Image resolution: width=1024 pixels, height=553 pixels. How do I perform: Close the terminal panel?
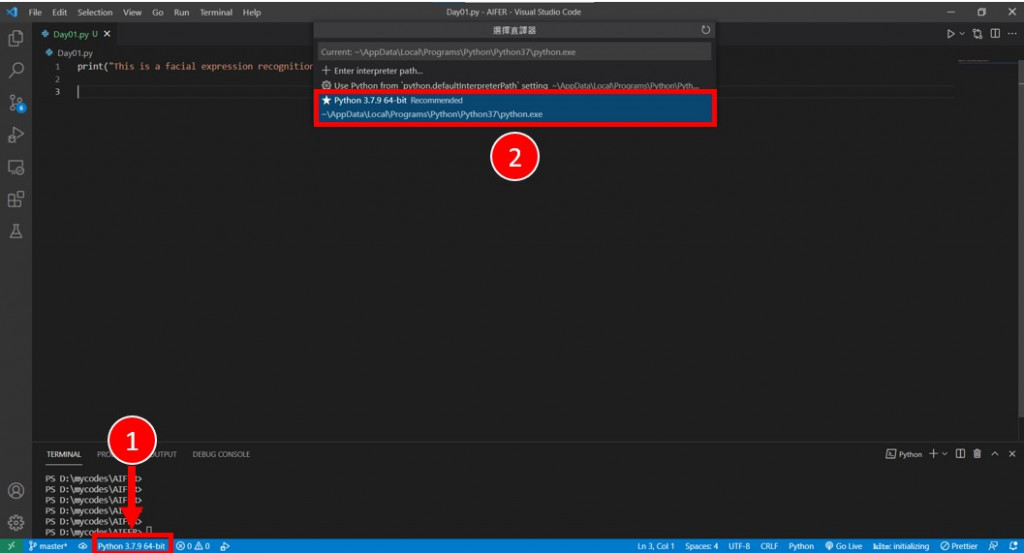tap(1012, 453)
